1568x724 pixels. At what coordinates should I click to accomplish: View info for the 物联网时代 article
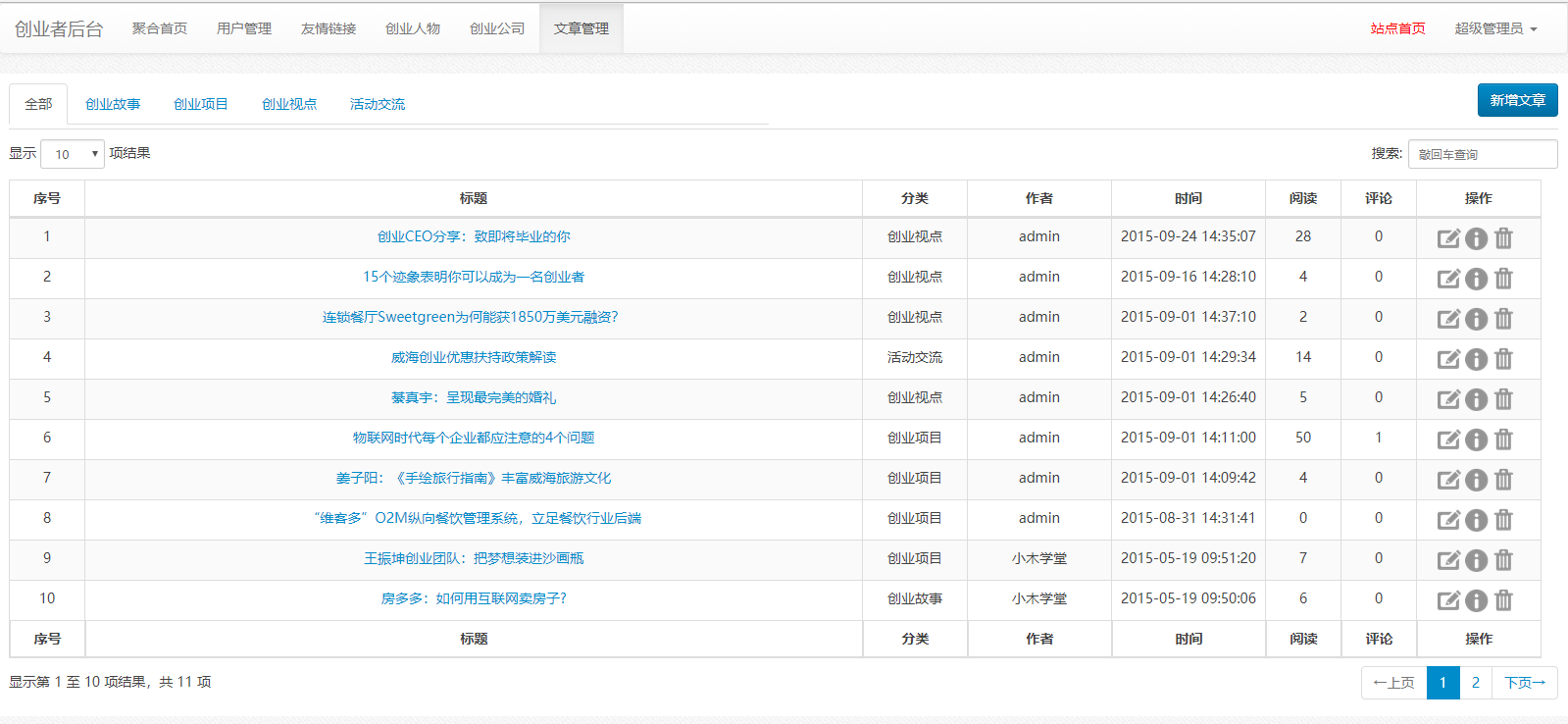(x=1477, y=440)
